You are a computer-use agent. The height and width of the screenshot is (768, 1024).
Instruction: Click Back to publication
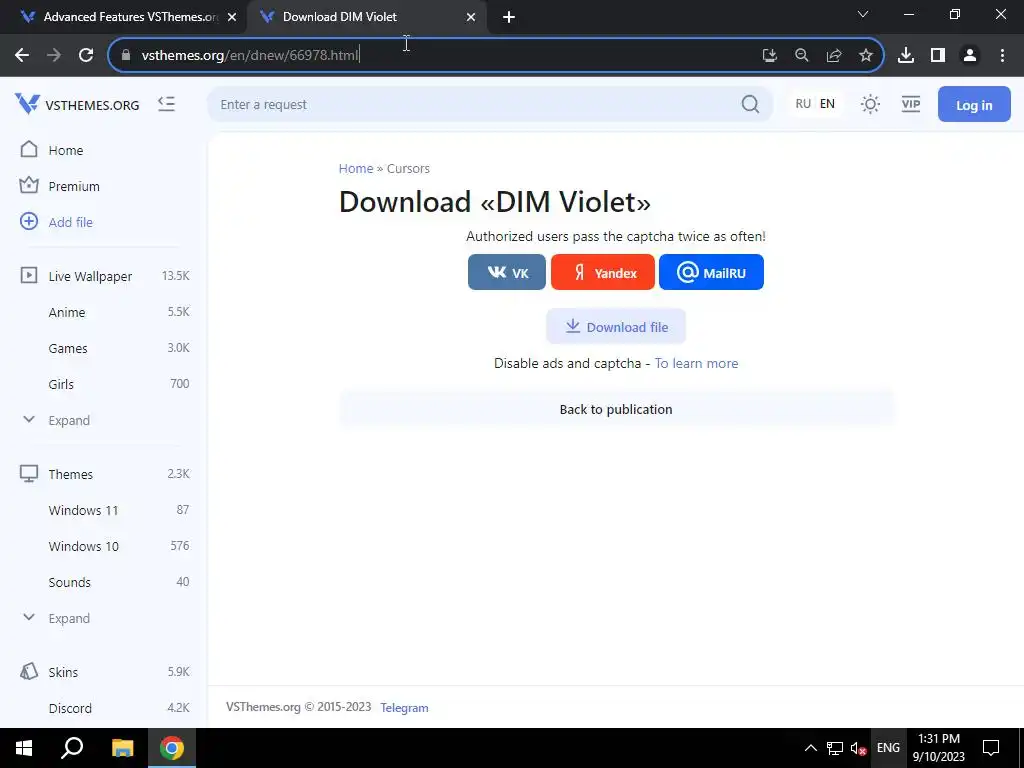click(x=616, y=409)
